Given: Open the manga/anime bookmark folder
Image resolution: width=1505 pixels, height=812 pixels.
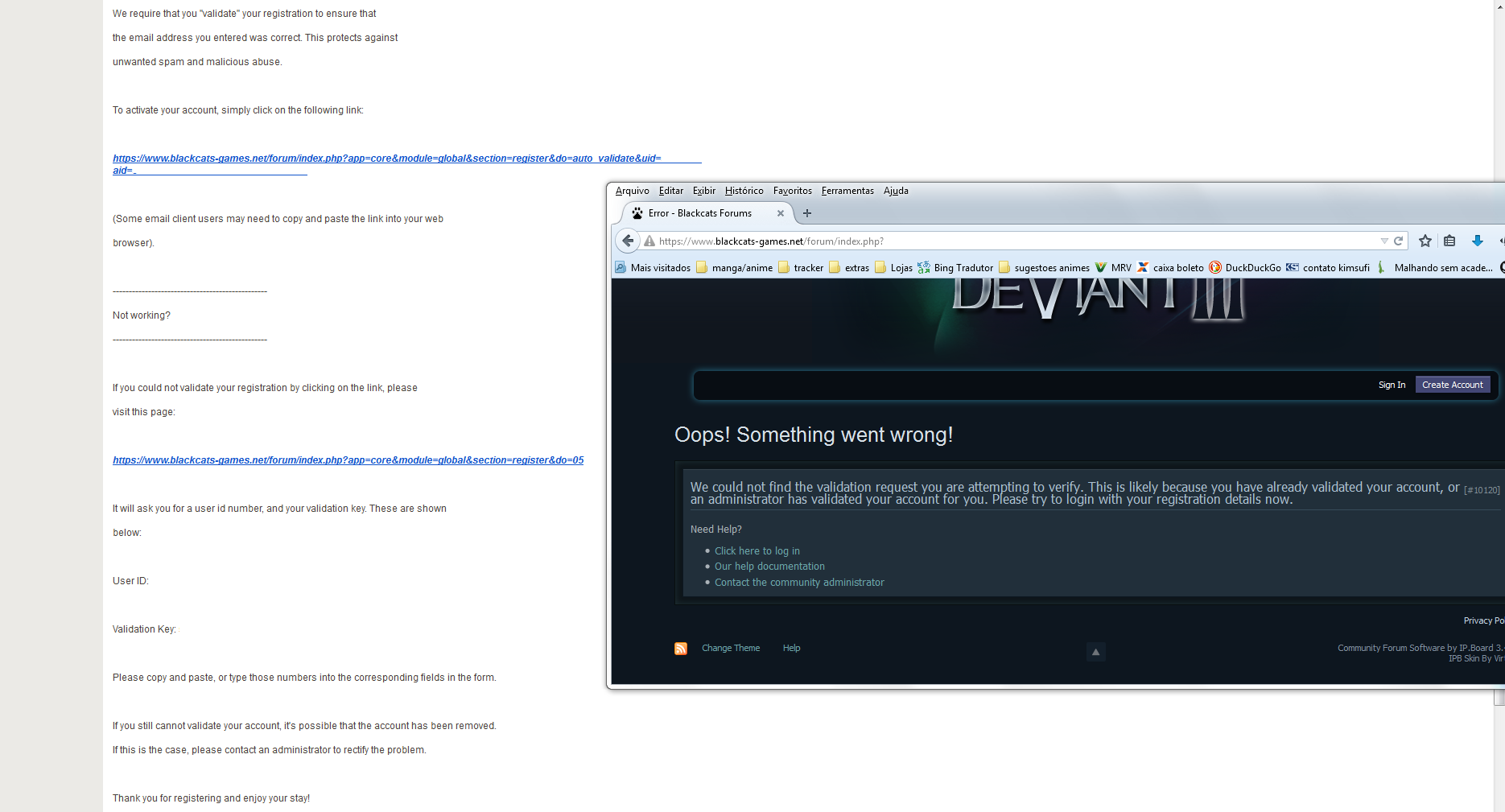Looking at the screenshot, I should tap(735, 268).
